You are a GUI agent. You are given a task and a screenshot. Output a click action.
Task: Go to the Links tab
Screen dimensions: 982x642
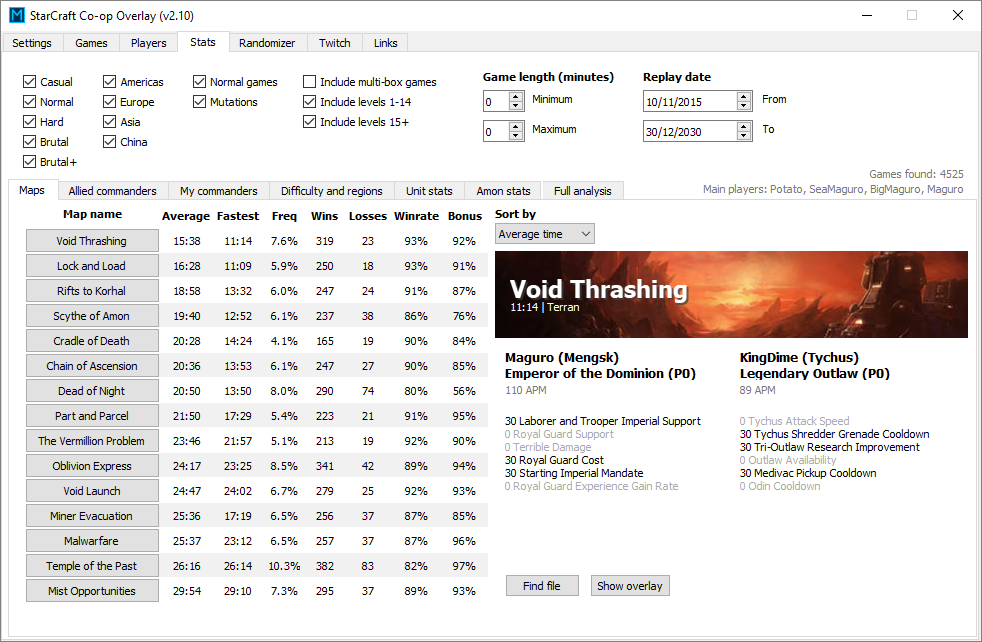pos(385,43)
